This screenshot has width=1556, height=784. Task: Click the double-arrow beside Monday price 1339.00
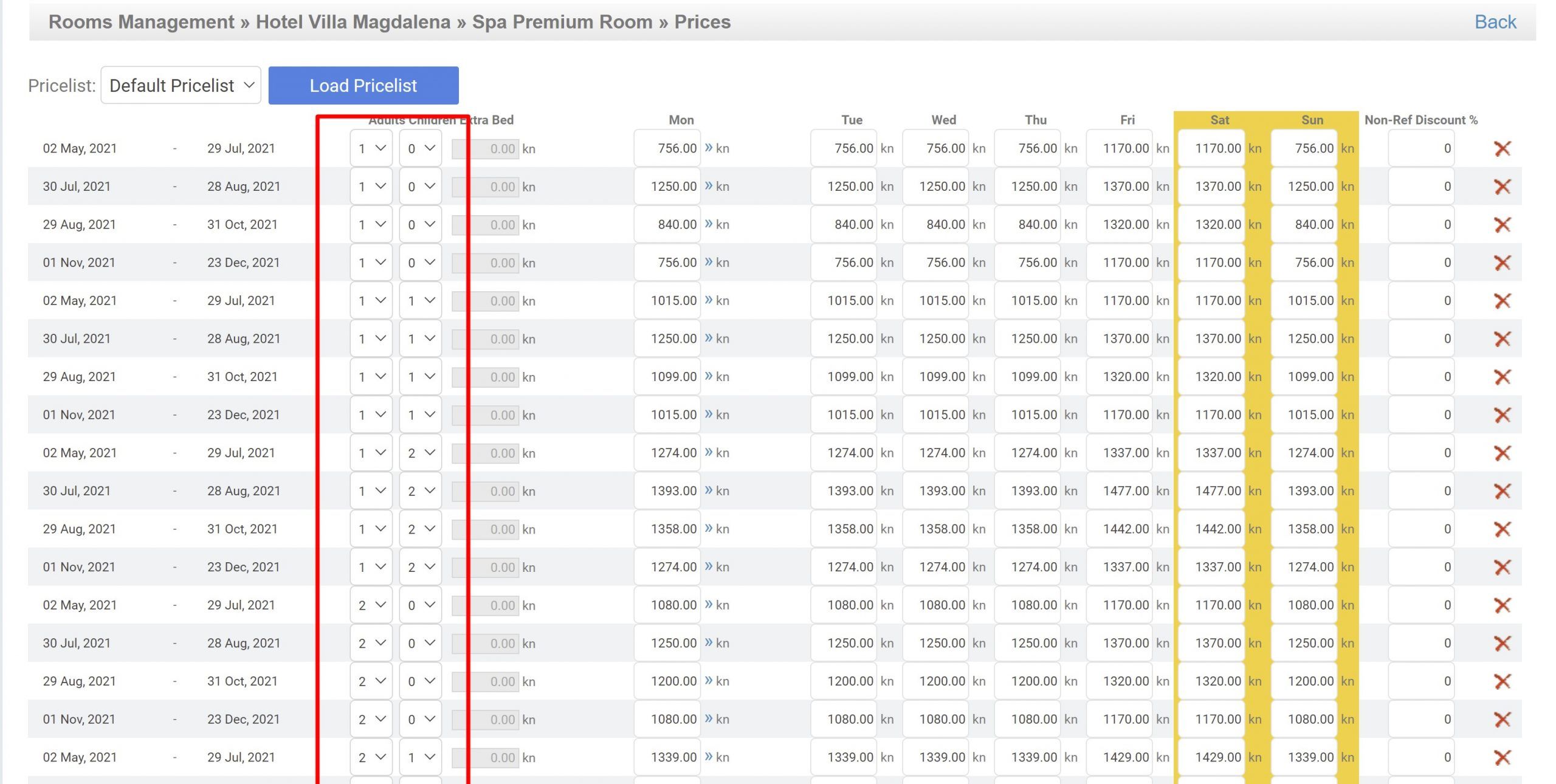click(708, 757)
